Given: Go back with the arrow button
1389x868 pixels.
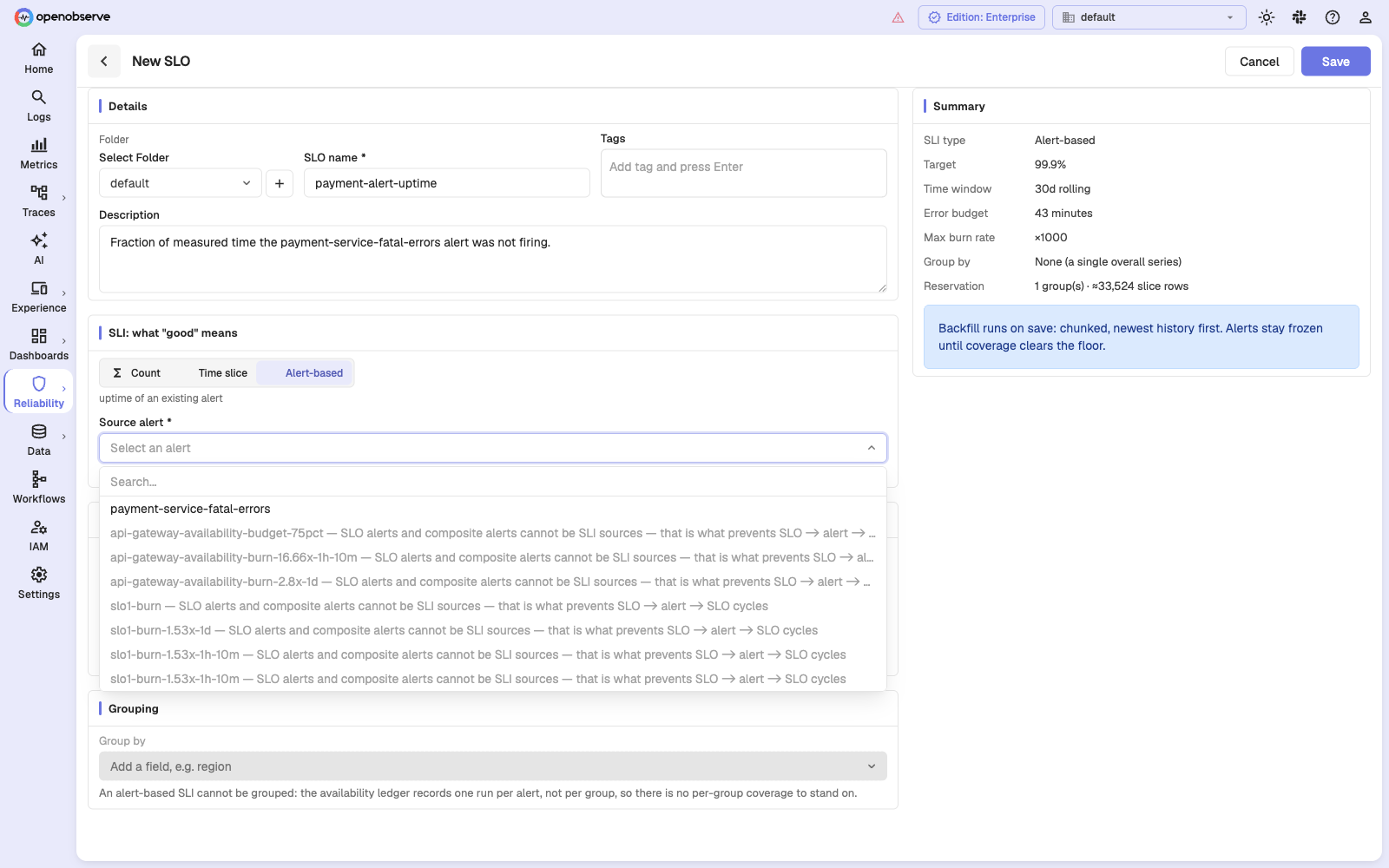Looking at the screenshot, I should click(x=104, y=61).
